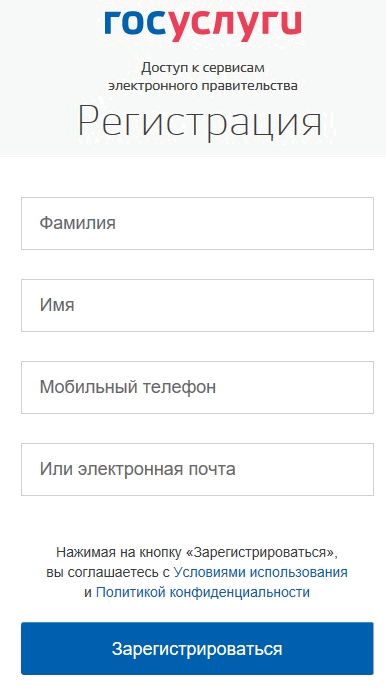
Task: Click the Госуслуги logo at the top
Action: tap(203, 25)
